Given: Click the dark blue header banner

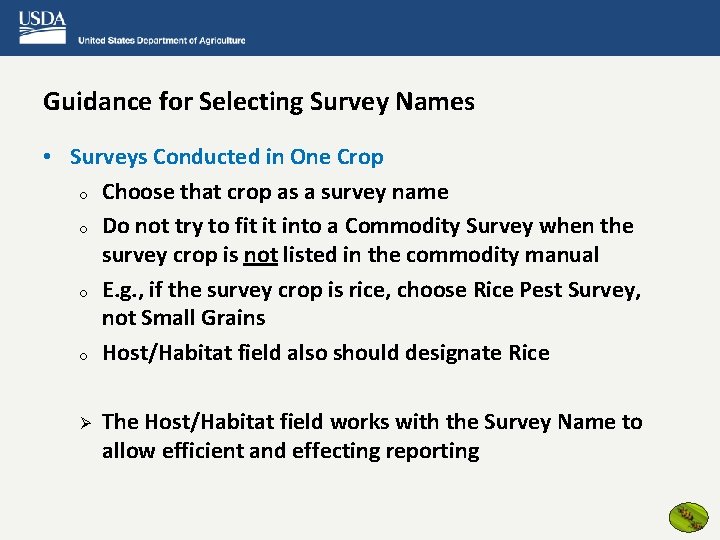Looking at the screenshot, I should click(360, 28).
